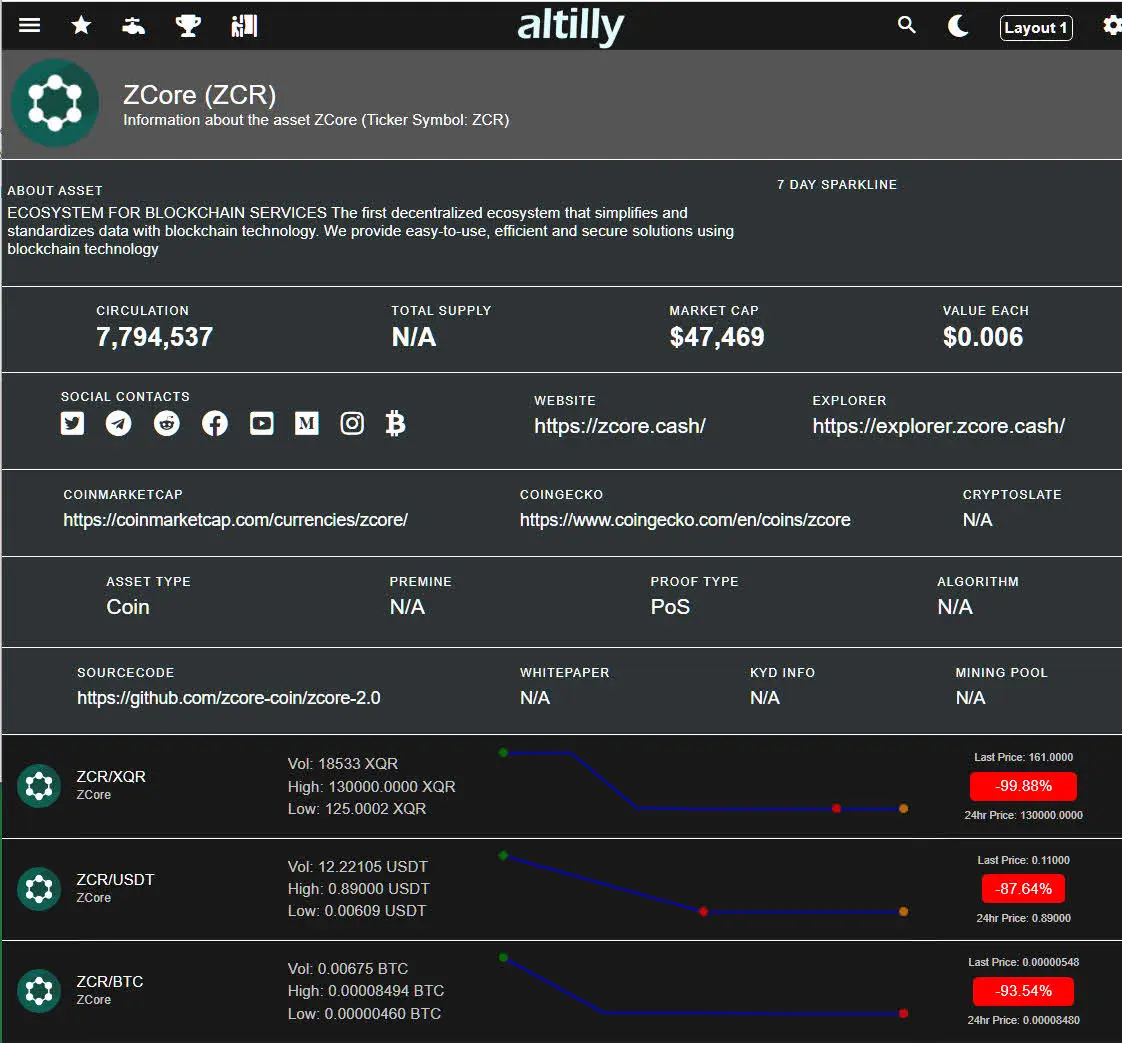Open the explorer.zcore.cash link
1122x1043 pixels.
click(x=939, y=426)
